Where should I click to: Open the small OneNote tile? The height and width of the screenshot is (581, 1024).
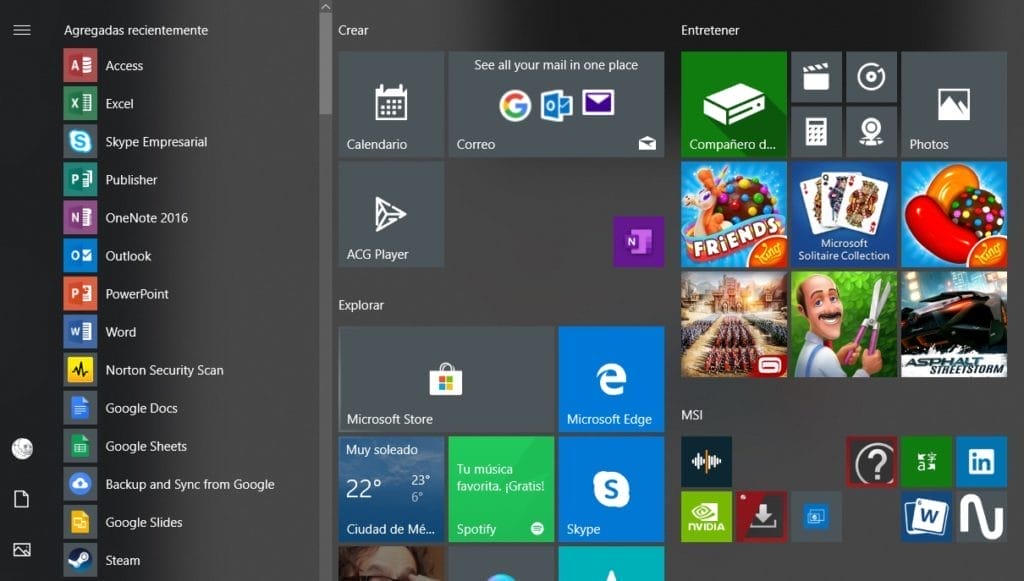pyautogui.click(x=638, y=242)
